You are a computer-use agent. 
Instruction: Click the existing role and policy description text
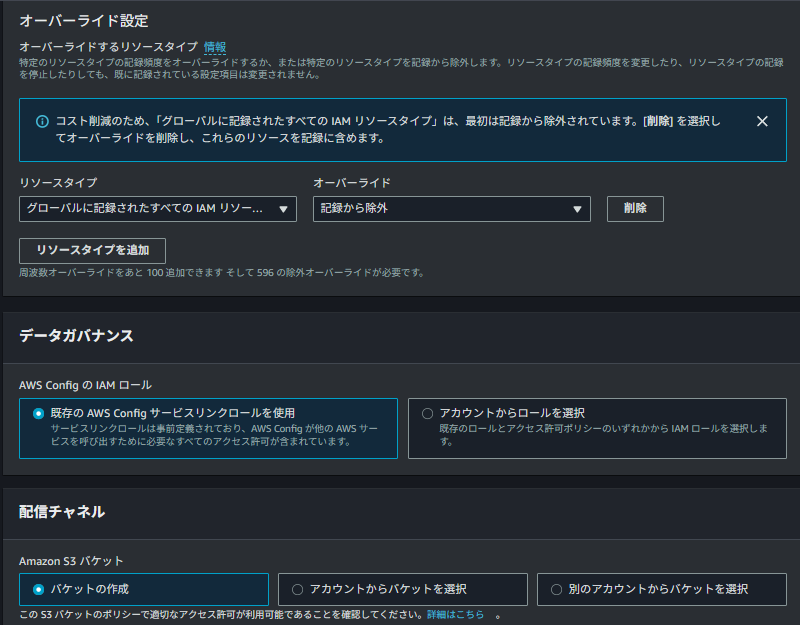pos(603,434)
